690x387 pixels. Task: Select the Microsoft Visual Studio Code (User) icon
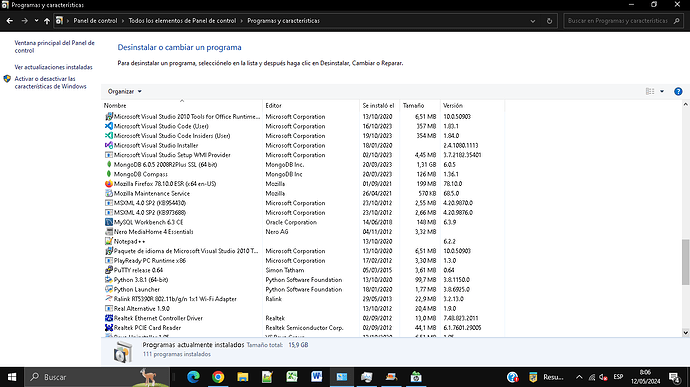pyautogui.click(x=109, y=126)
